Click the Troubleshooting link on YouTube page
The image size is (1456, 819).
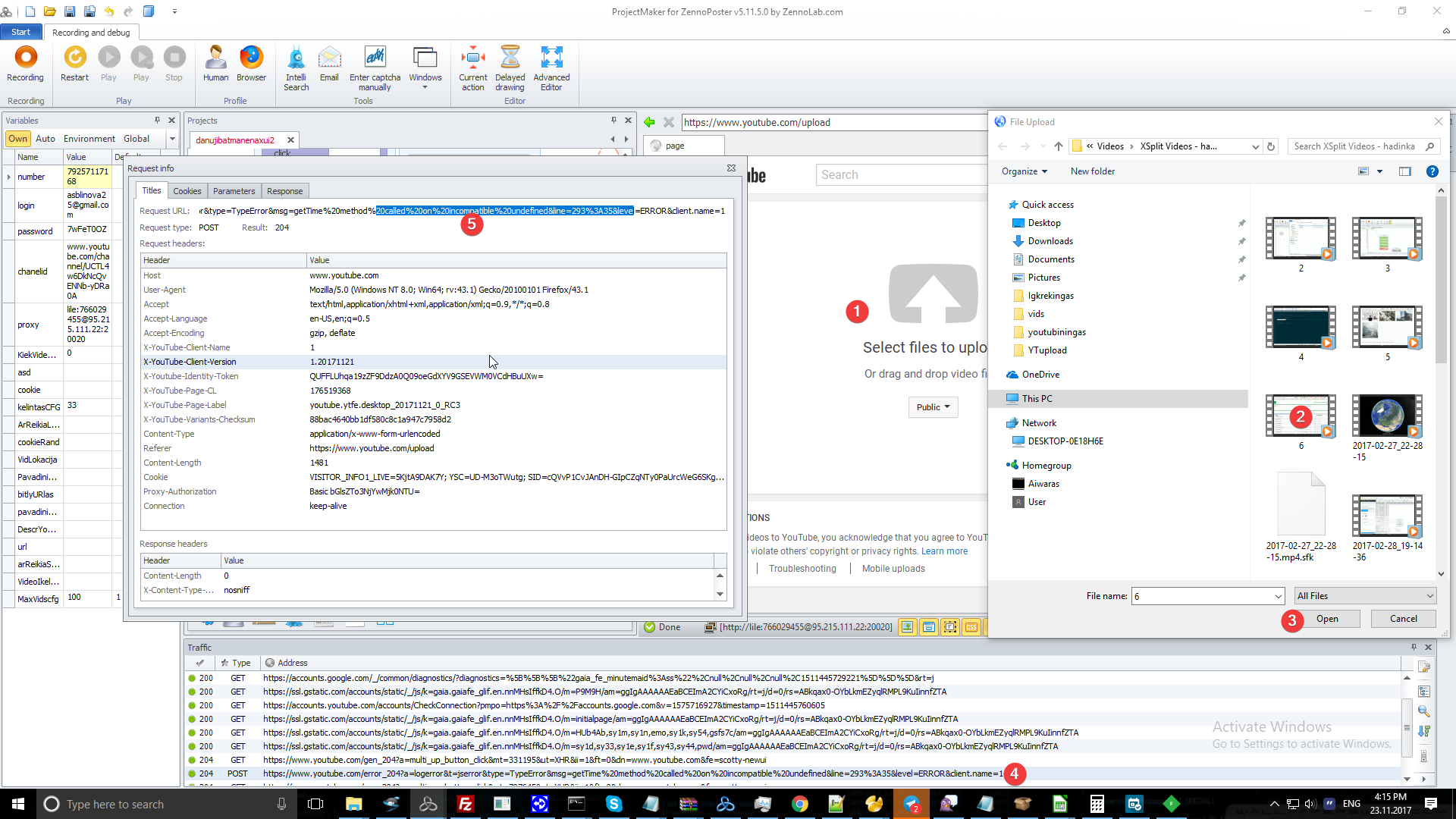[802, 569]
